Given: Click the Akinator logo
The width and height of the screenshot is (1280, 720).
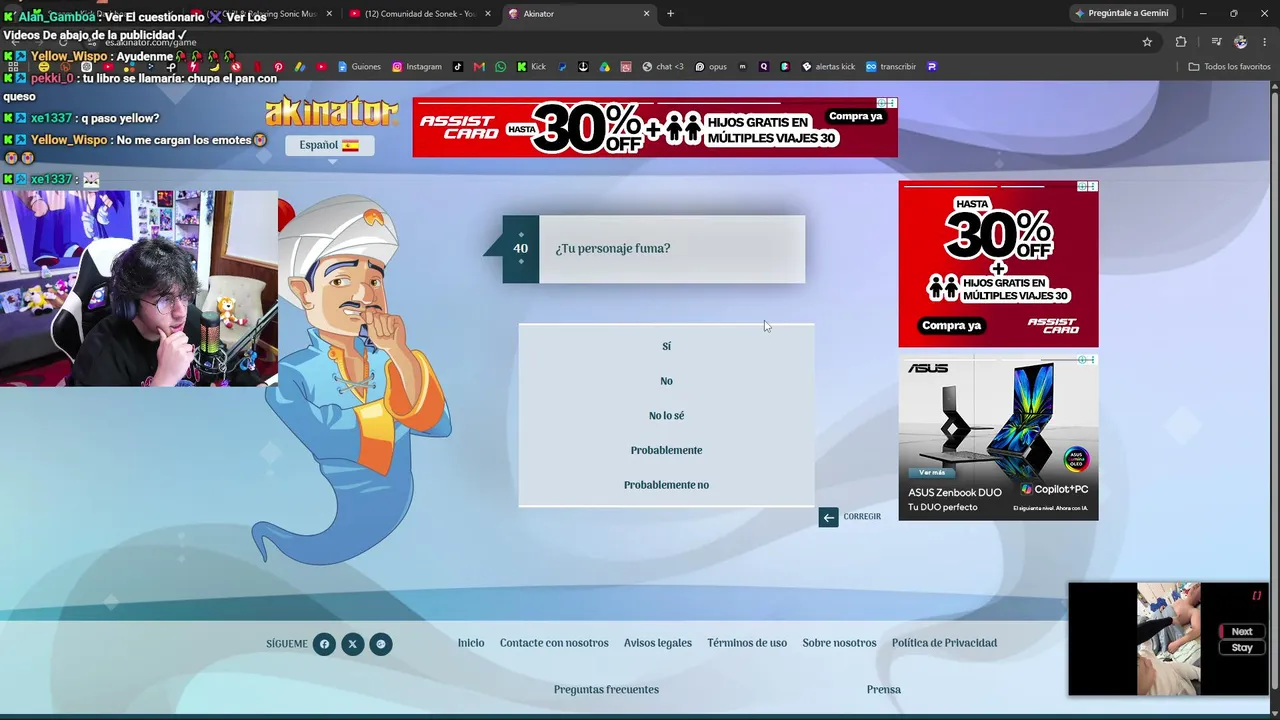Looking at the screenshot, I should pyautogui.click(x=332, y=112).
